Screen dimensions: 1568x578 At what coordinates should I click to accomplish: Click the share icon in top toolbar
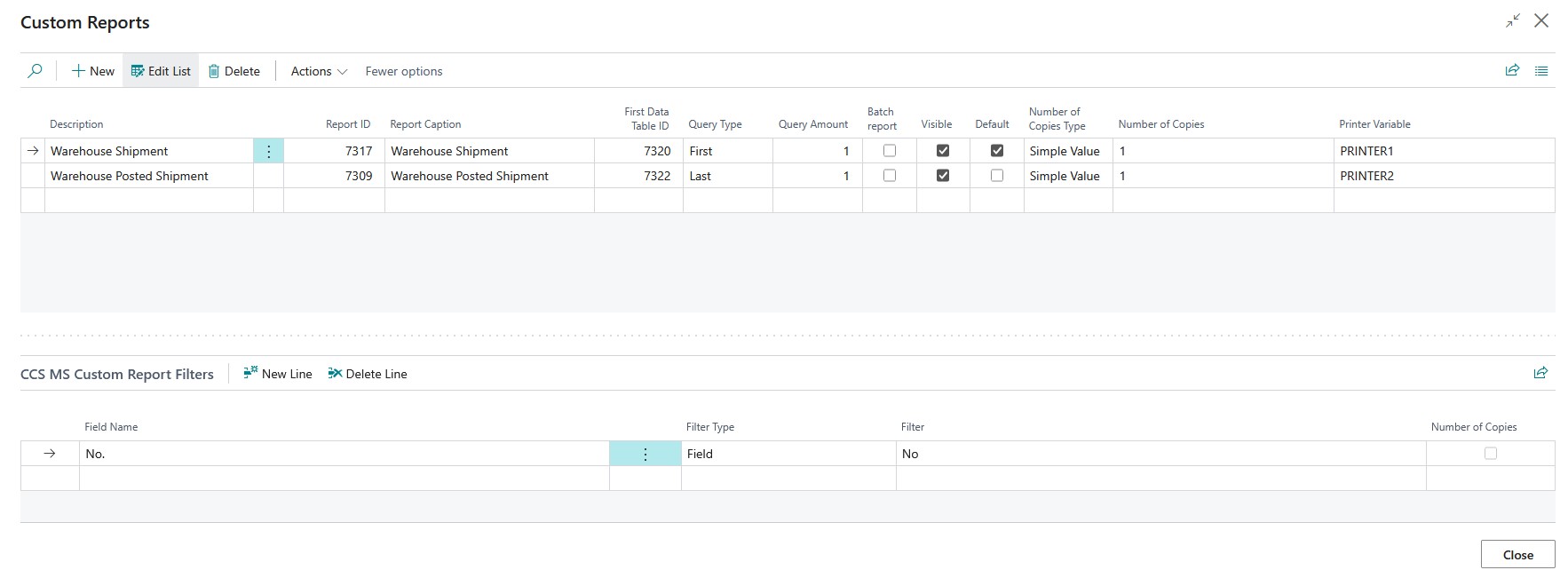[x=1512, y=71]
